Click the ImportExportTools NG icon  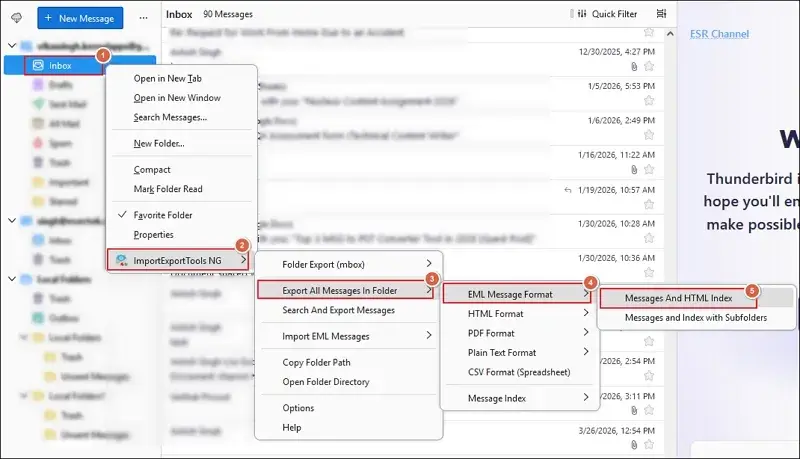[121, 261]
